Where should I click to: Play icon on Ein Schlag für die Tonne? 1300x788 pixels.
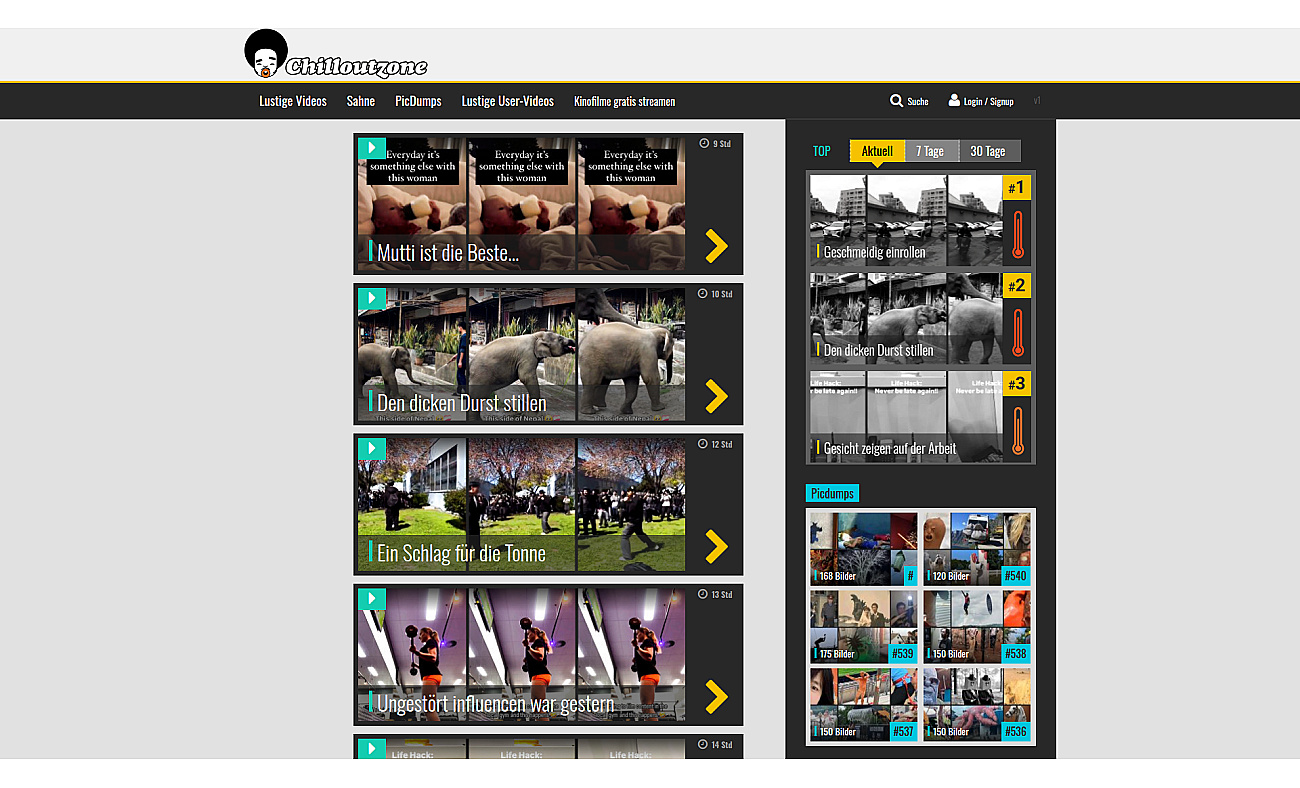371,448
